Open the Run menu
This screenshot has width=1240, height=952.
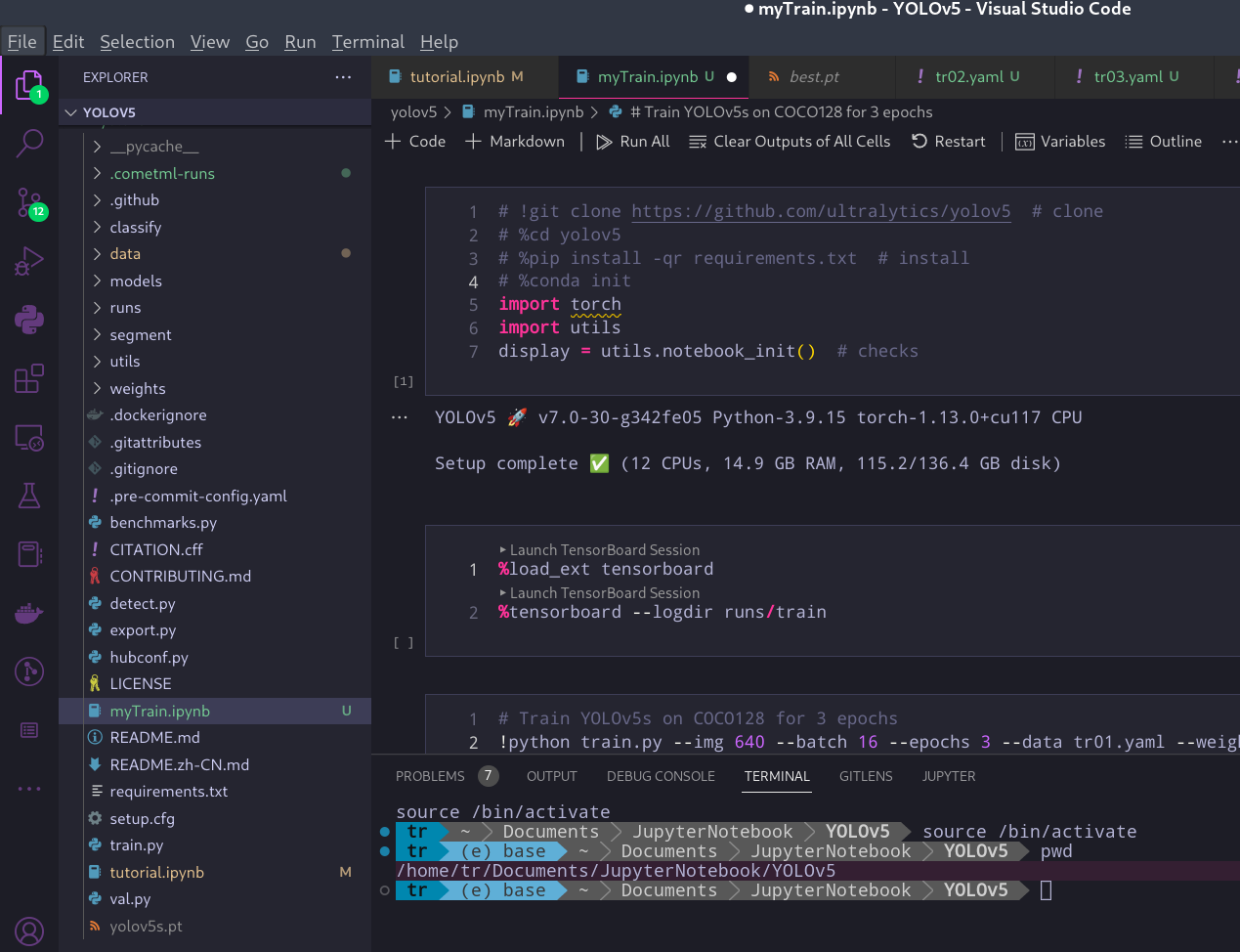click(x=300, y=42)
